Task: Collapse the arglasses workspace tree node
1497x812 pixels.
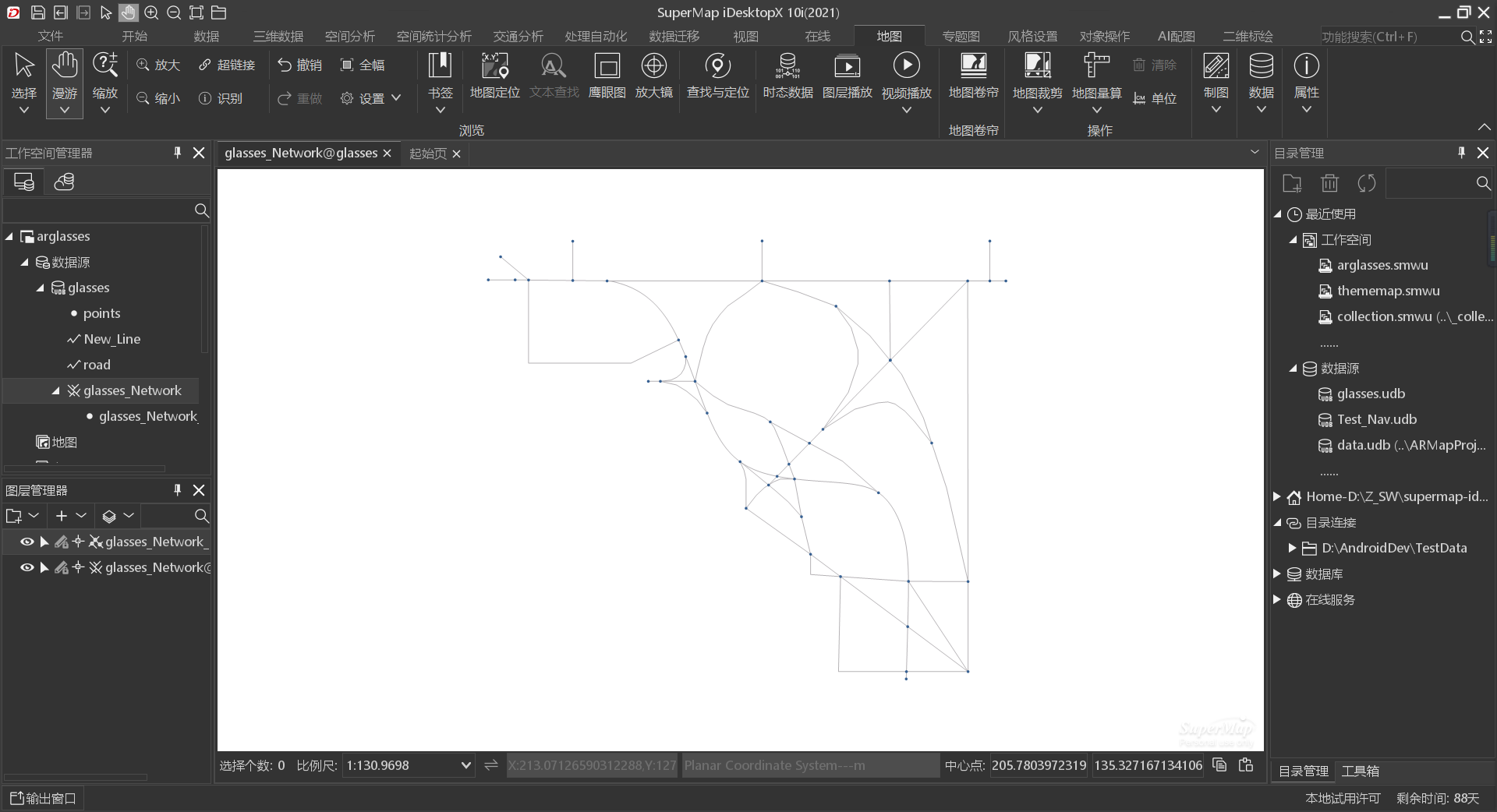Action: point(9,236)
